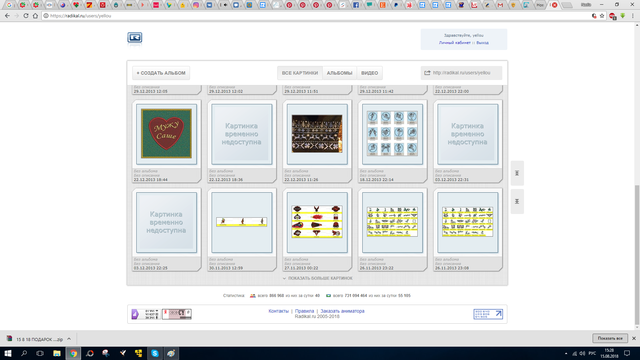Viewport: 640px width, 360px height.
Task: Click the external-link banner icon in the footer
Action: coord(488,314)
